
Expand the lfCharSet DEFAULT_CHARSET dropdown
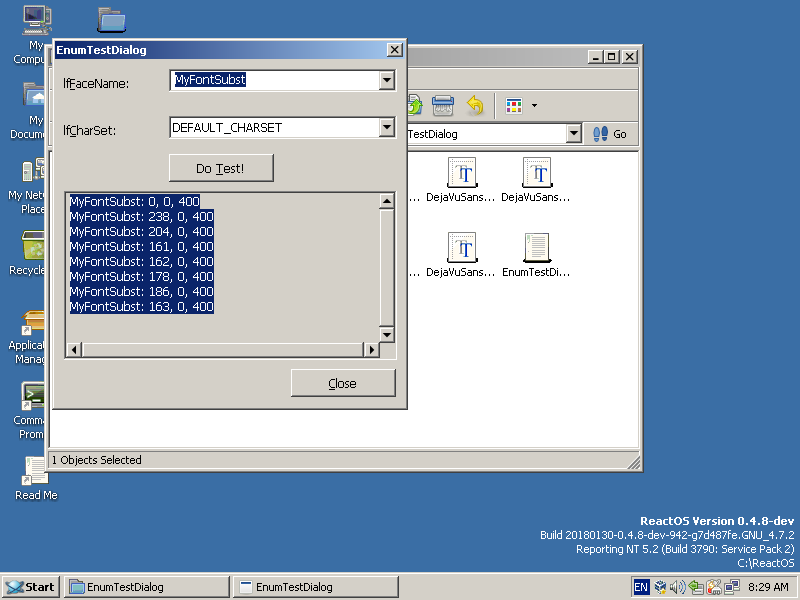tap(387, 128)
